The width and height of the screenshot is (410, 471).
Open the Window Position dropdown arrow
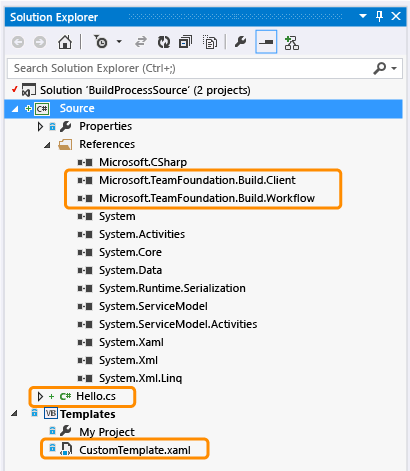point(363,16)
